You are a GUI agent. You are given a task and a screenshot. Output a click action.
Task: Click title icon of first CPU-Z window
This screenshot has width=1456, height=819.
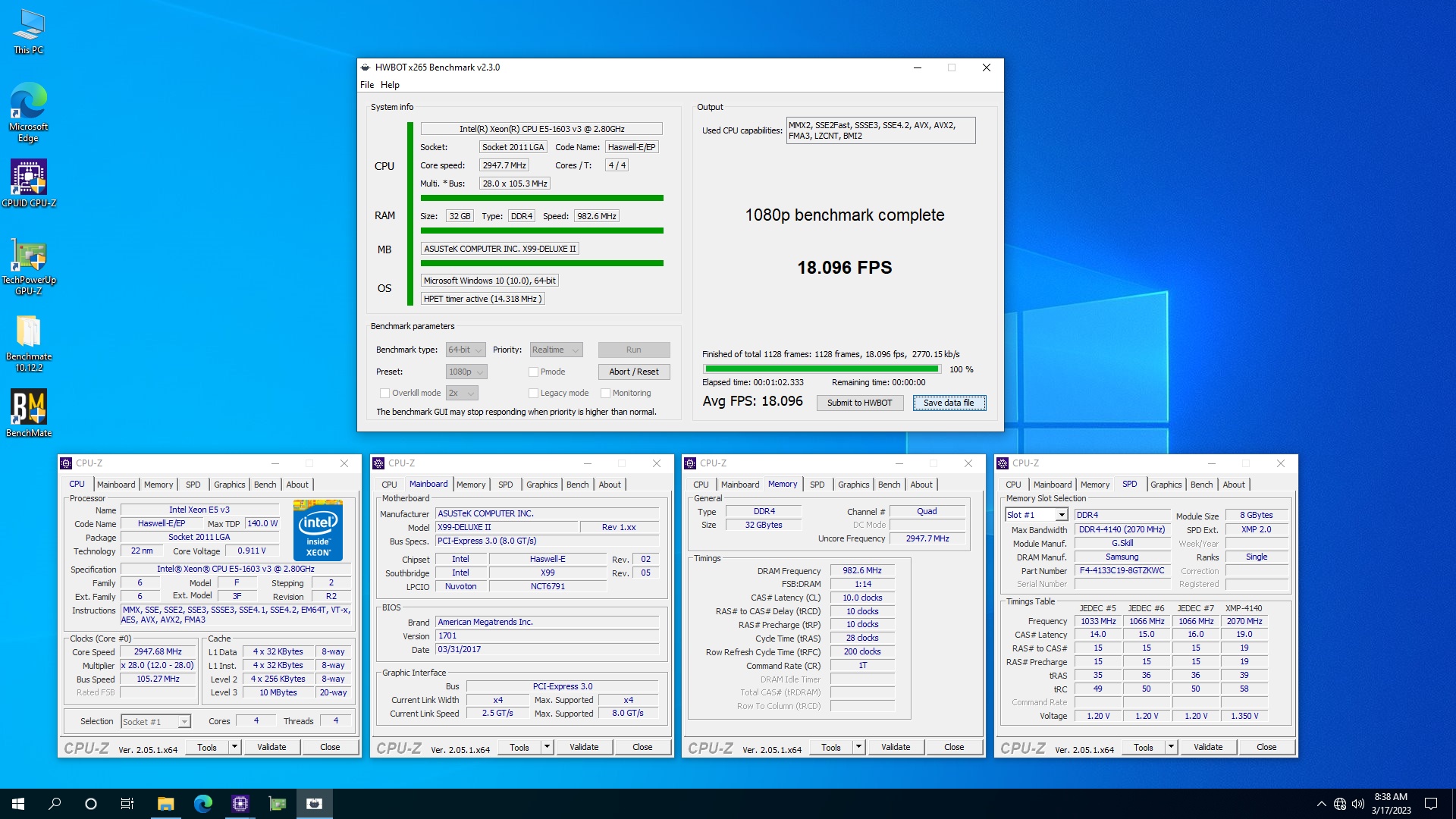(x=67, y=463)
